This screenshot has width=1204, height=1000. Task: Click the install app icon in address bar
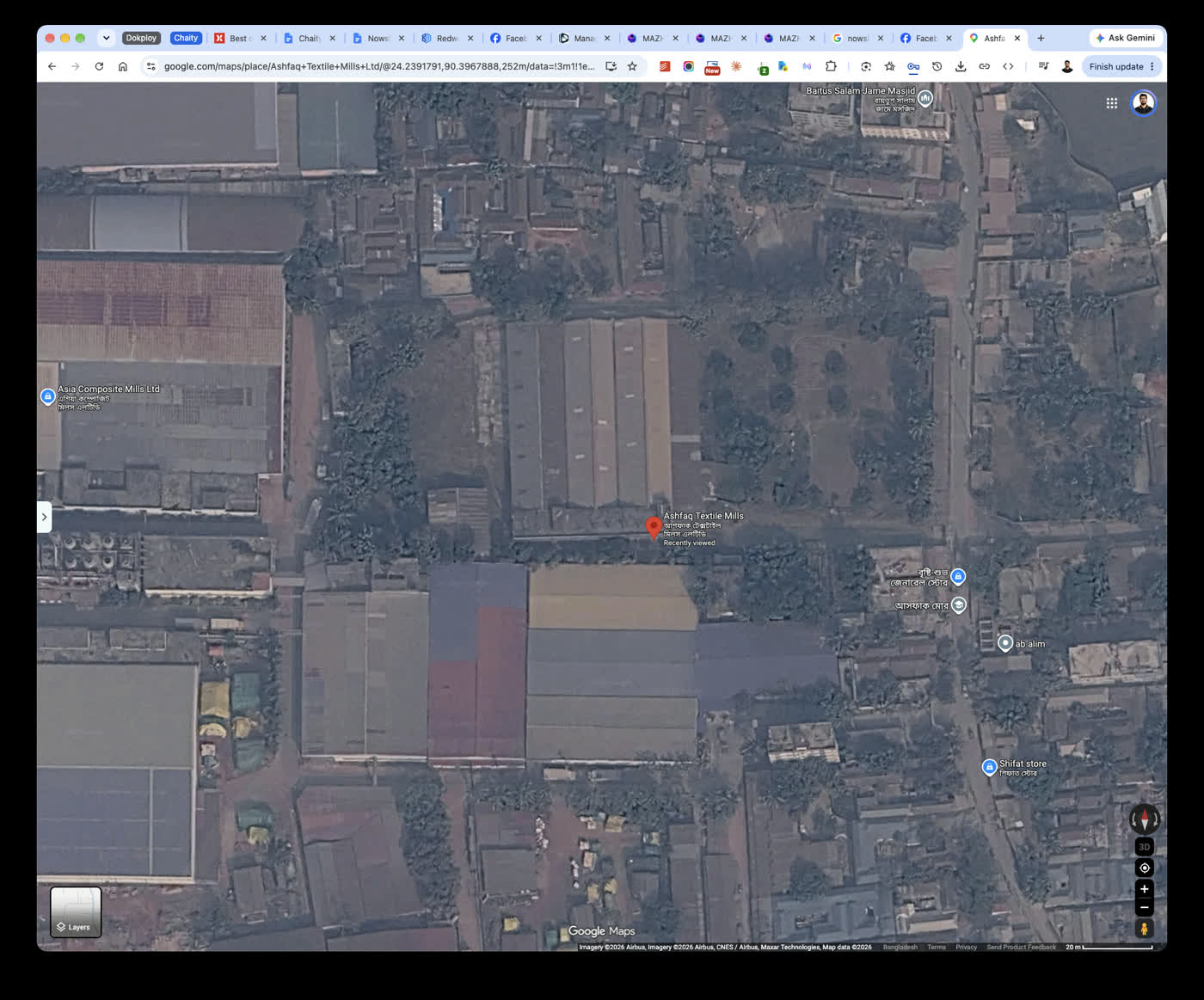[611, 66]
